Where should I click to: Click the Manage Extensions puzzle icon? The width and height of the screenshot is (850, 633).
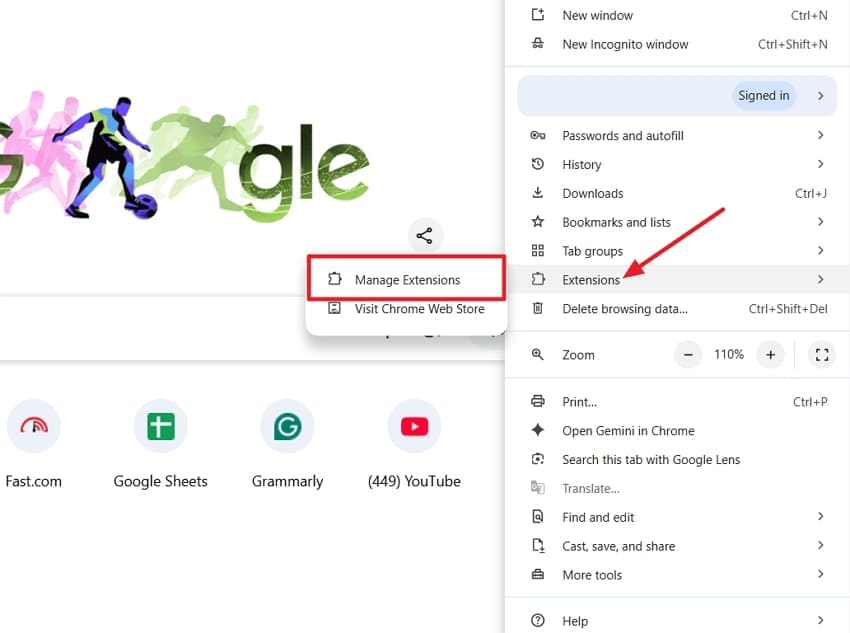pyautogui.click(x=334, y=279)
